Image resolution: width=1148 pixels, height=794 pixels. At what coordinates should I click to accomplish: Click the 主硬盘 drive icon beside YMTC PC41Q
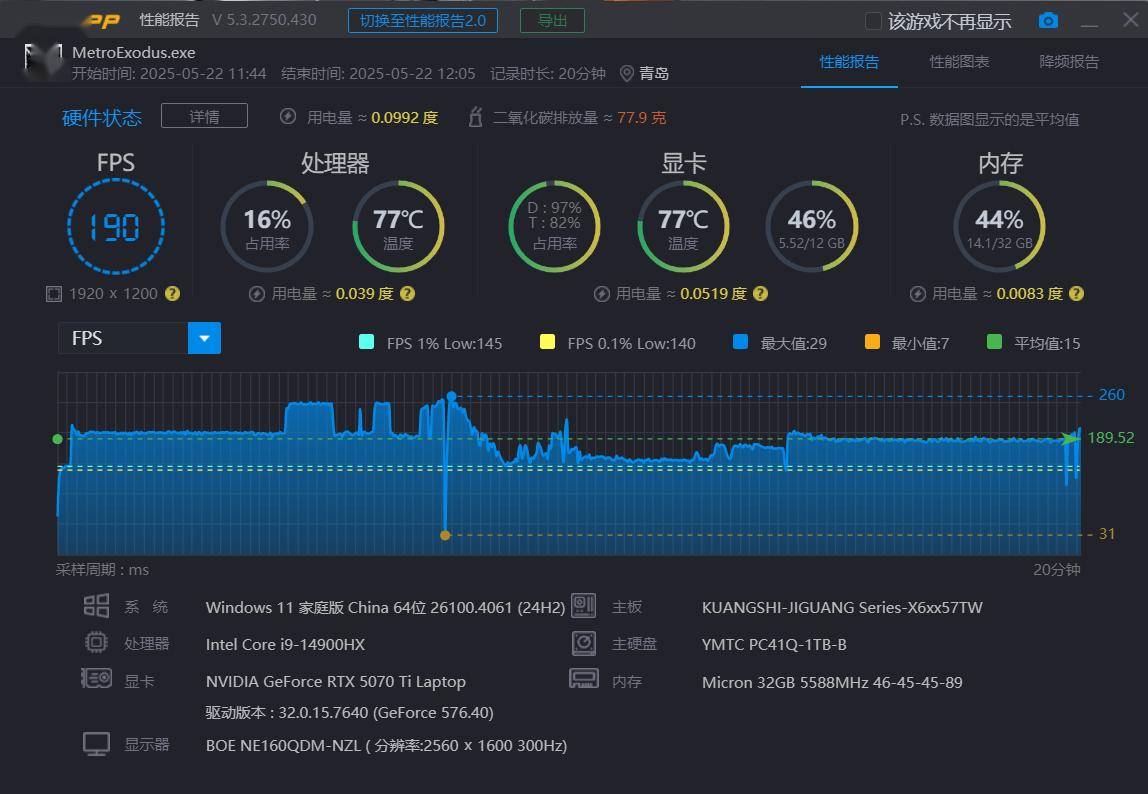pyautogui.click(x=583, y=643)
